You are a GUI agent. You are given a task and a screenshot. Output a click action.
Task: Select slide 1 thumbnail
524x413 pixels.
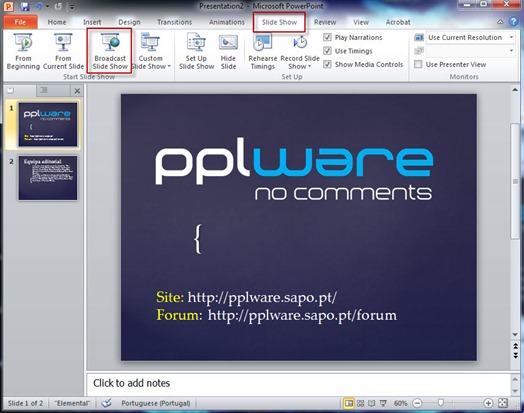[x=48, y=124]
